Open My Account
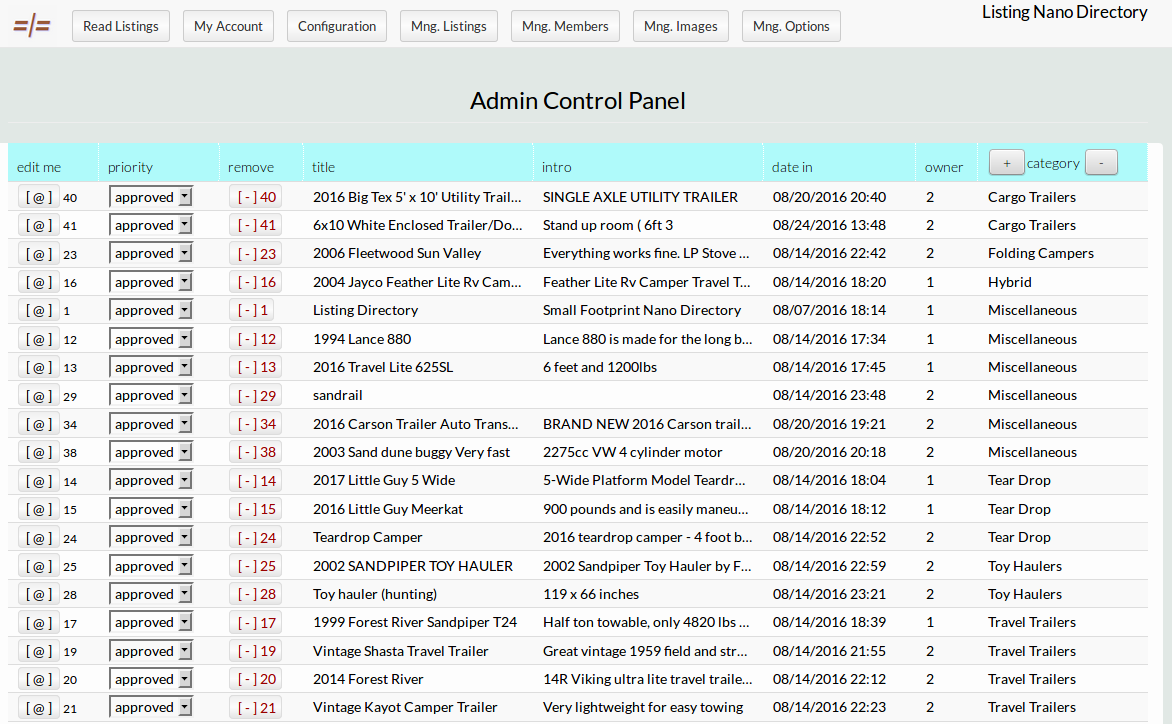 click(x=228, y=26)
